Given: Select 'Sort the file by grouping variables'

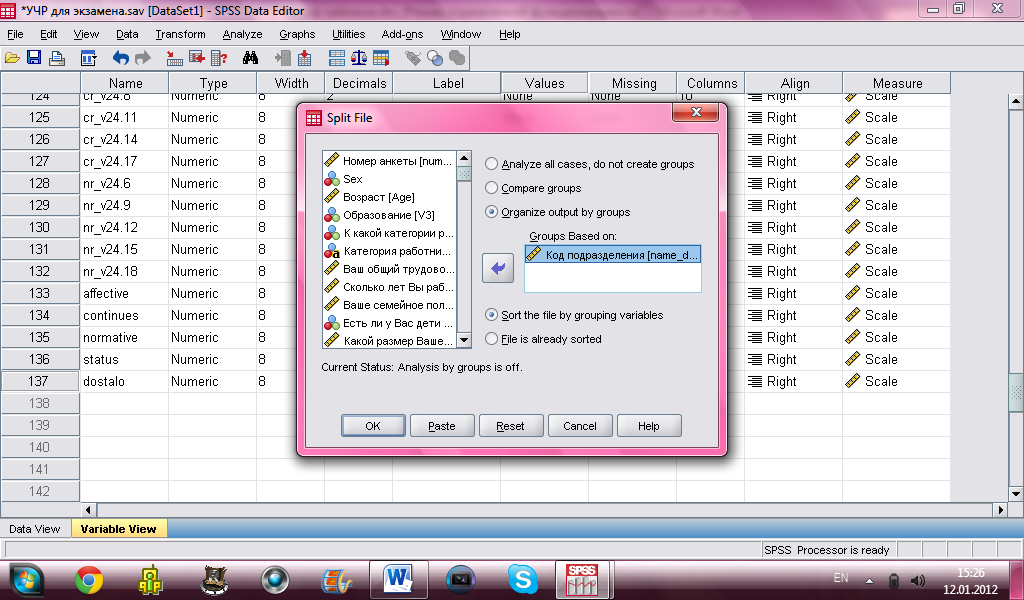Looking at the screenshot, I should [574, 315].
